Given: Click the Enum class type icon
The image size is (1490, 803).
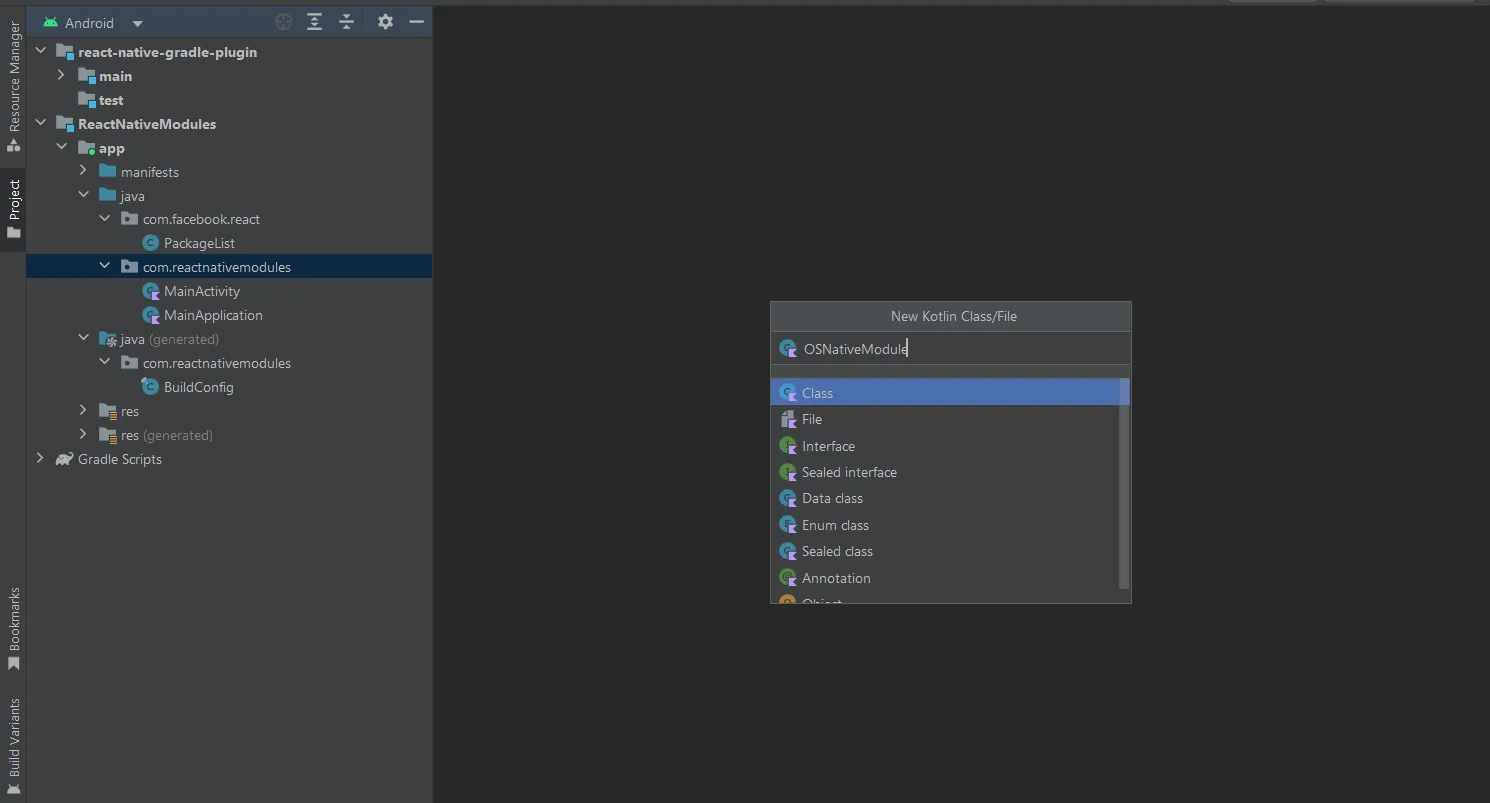Looking at the screenshot, I should (x=788, y=525).
